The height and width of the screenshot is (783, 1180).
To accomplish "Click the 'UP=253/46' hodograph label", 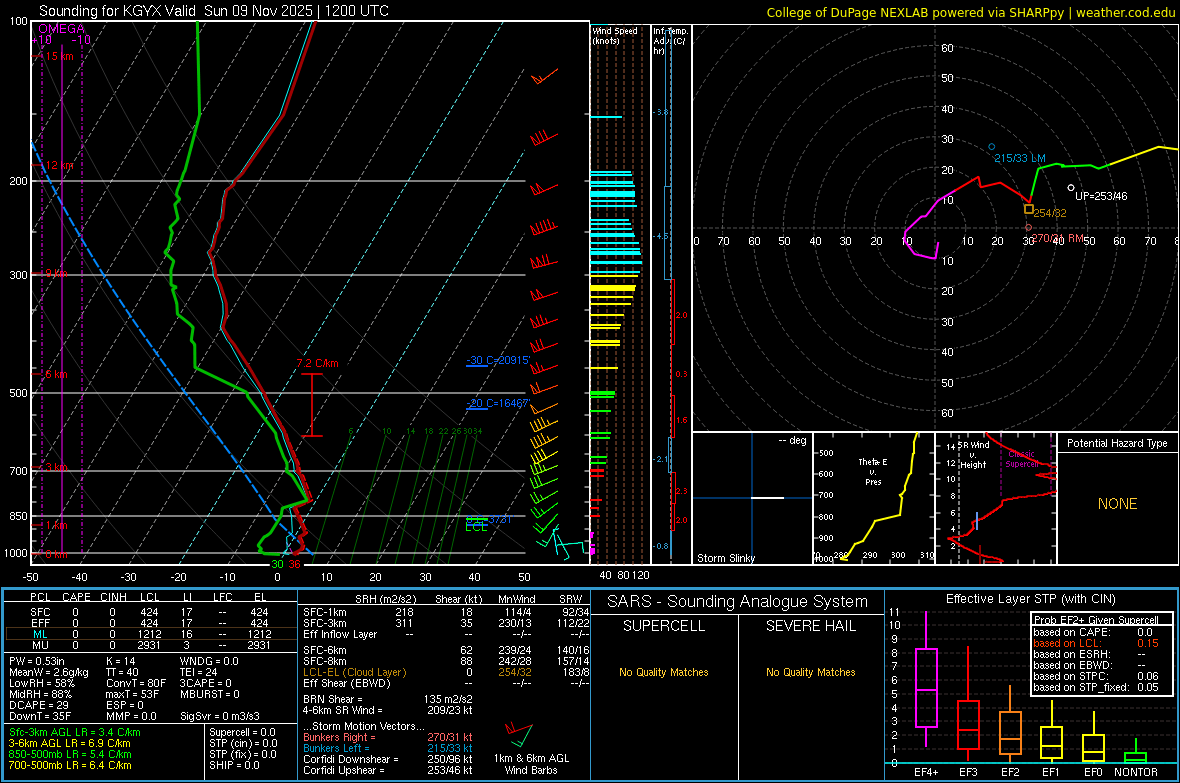I will (x=1101, y=196).
